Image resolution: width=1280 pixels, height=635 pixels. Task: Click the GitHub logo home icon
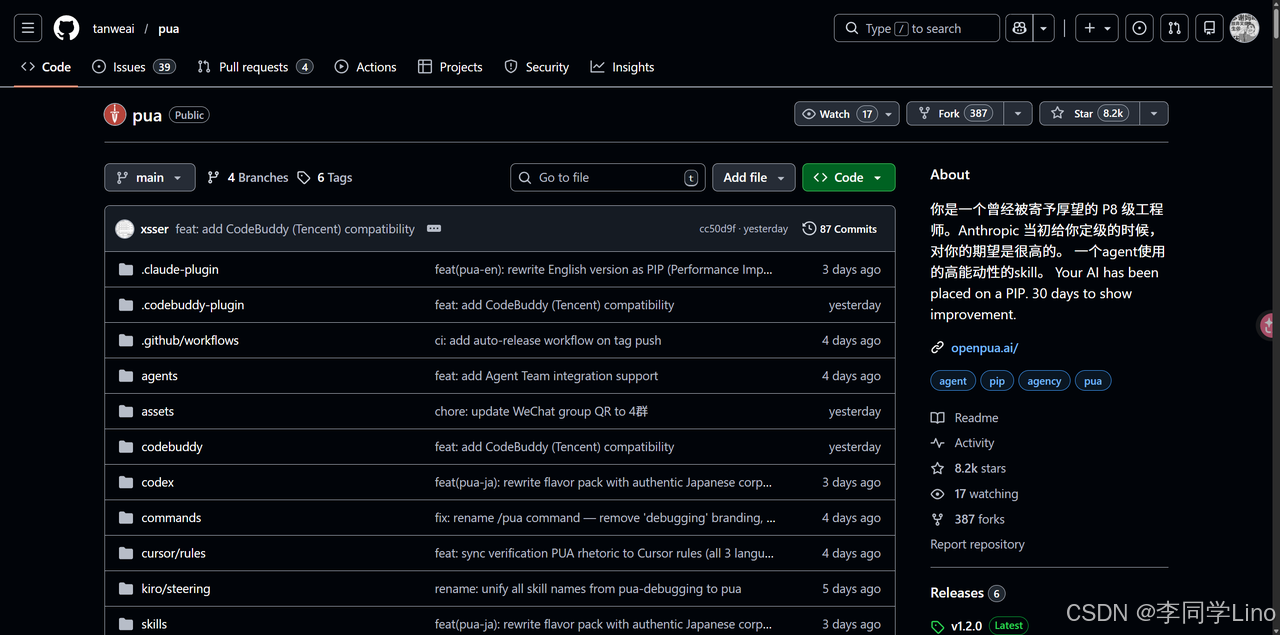tap(66, 28)
